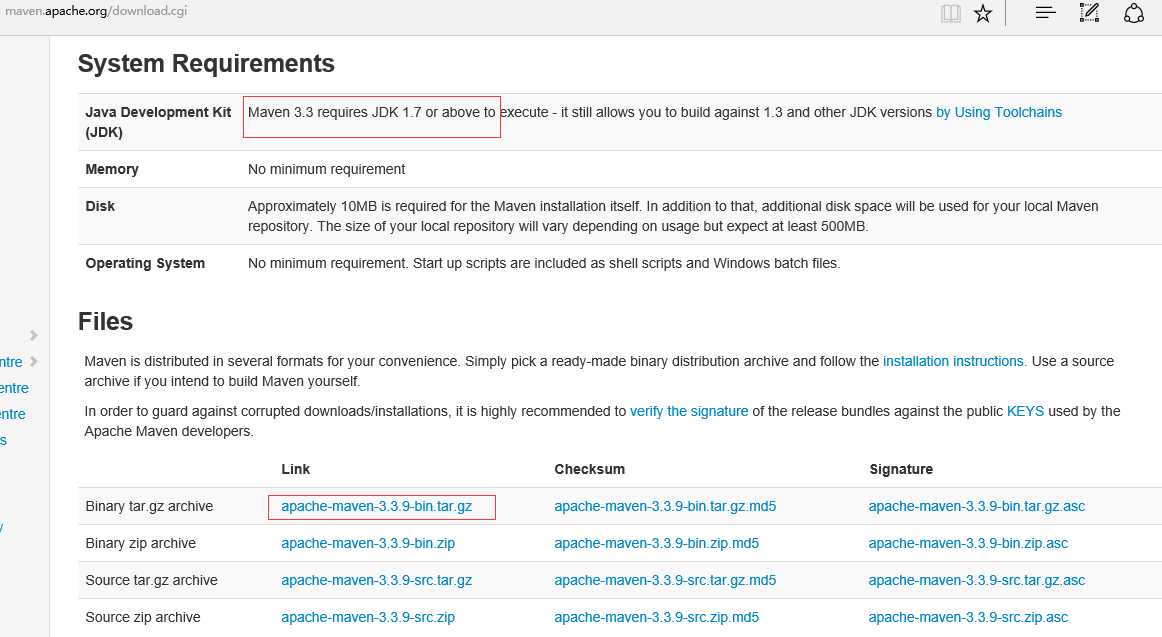Open apache-maven-3.3.9-bin.zip.md5 checksum
The height and width of the screenshot is (637, 1162).
657,543
